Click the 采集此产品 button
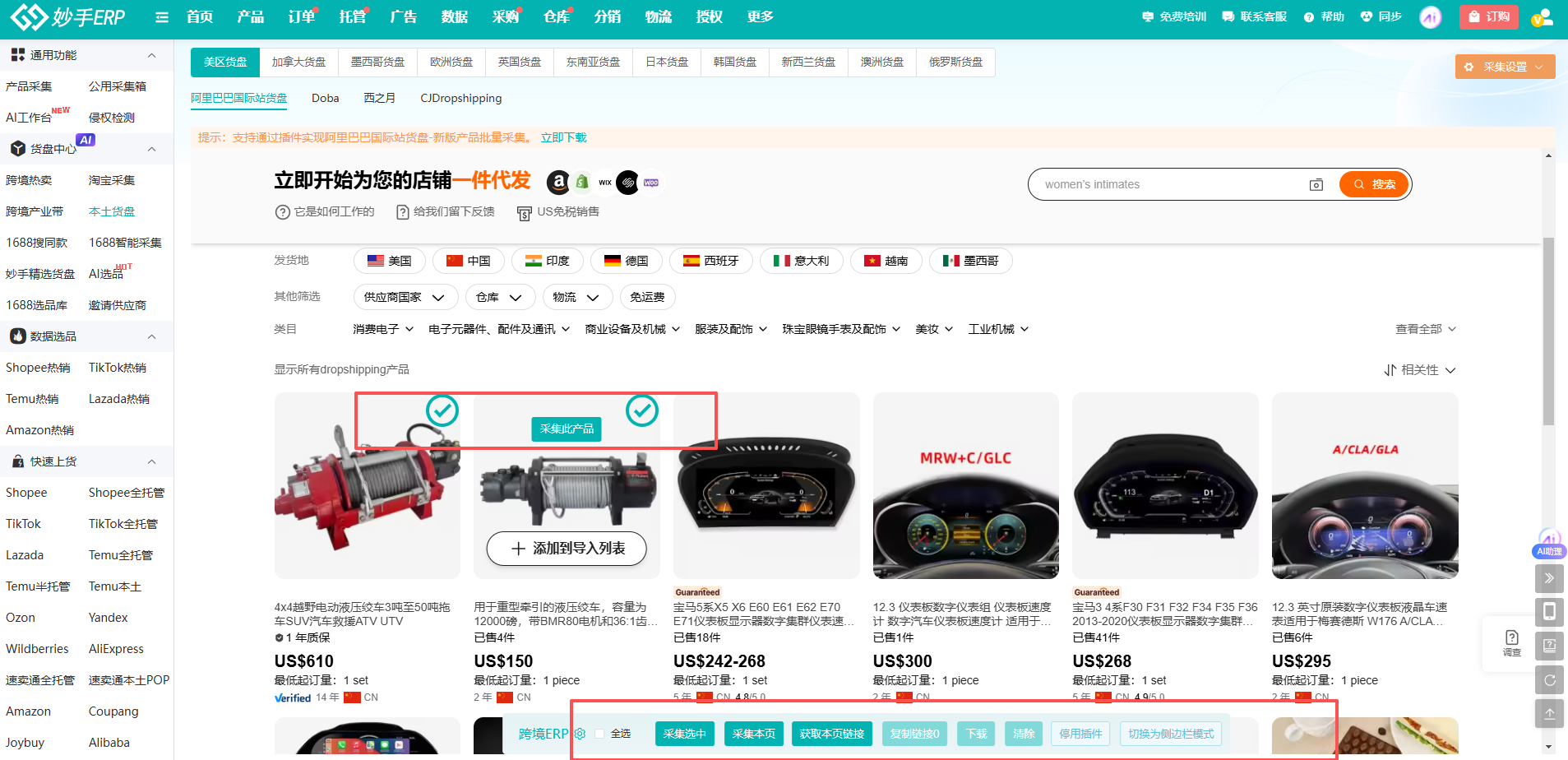The image size is (1568, 760). (x=567, y=429)
